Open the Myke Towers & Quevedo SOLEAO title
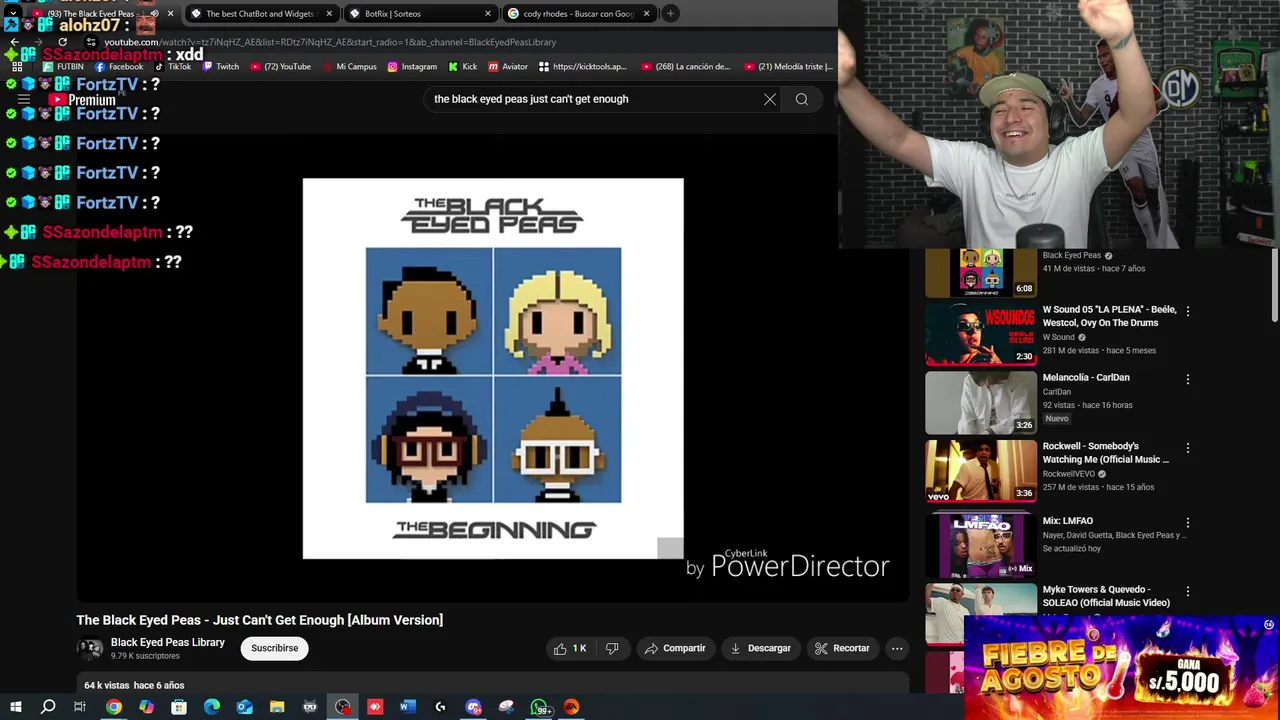The width and height of the screenshot is (1280, 720). pyautogui.click(x=1106, y=596)
